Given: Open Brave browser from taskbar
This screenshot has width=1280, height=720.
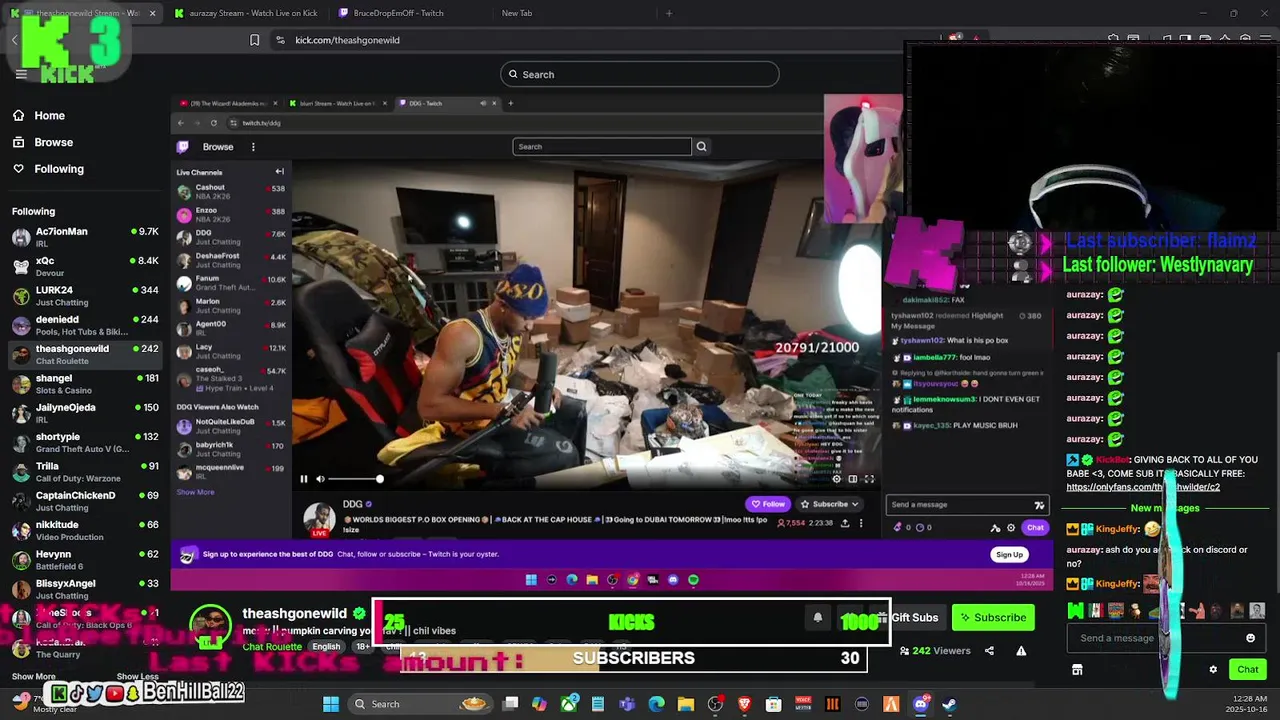Looking at the screenshot, I should (x=744, y=704).
